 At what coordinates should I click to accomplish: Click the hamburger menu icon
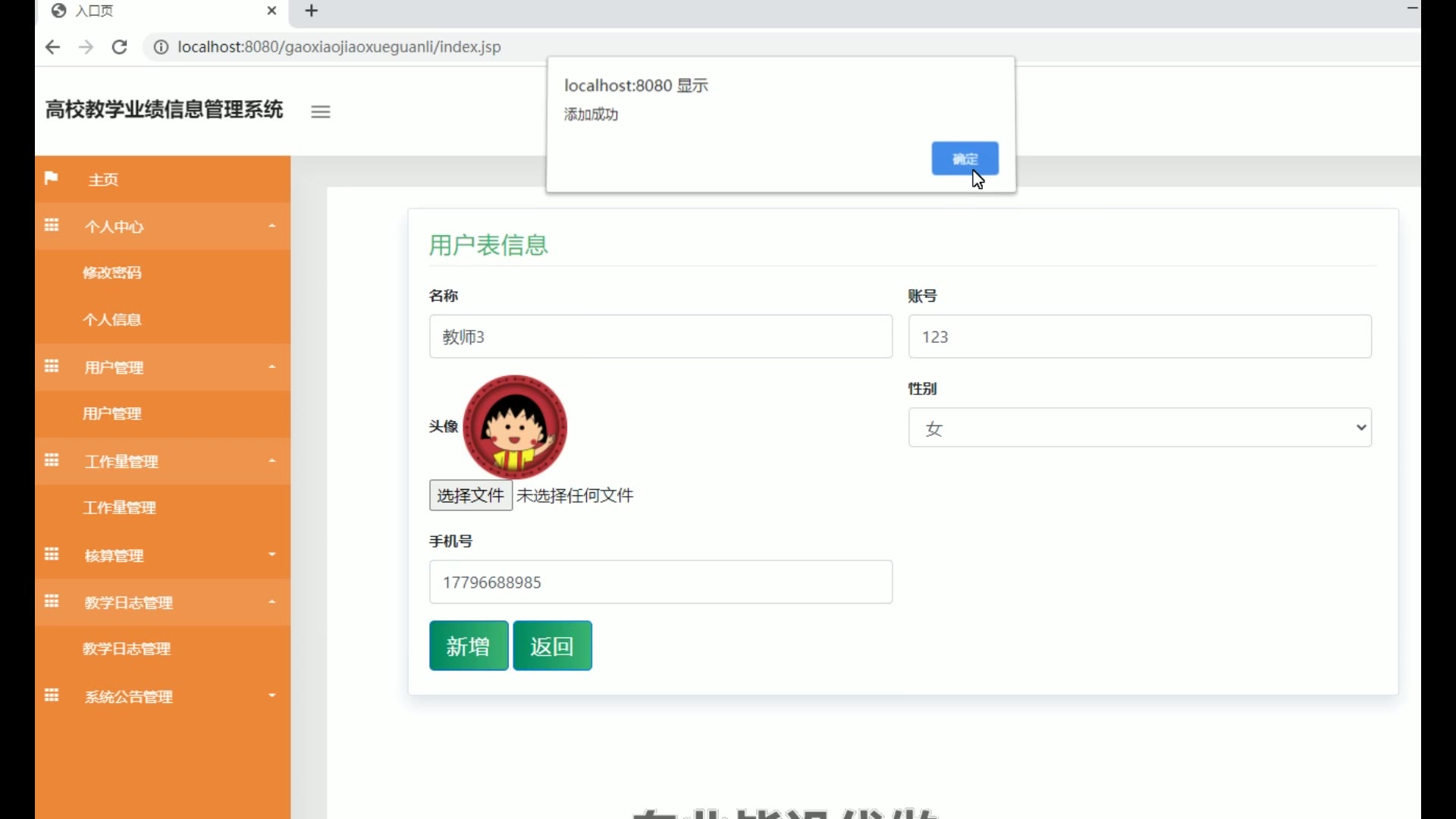tap(320, 111)
